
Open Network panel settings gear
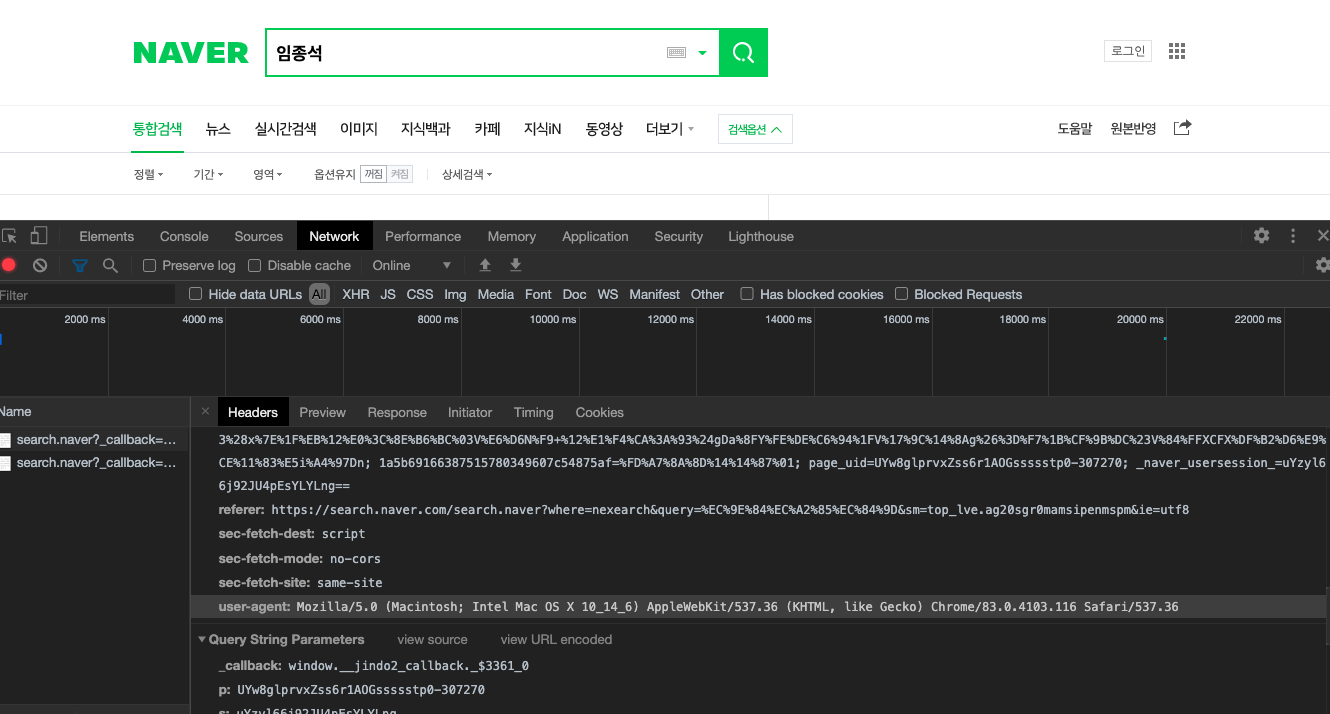1322,265
